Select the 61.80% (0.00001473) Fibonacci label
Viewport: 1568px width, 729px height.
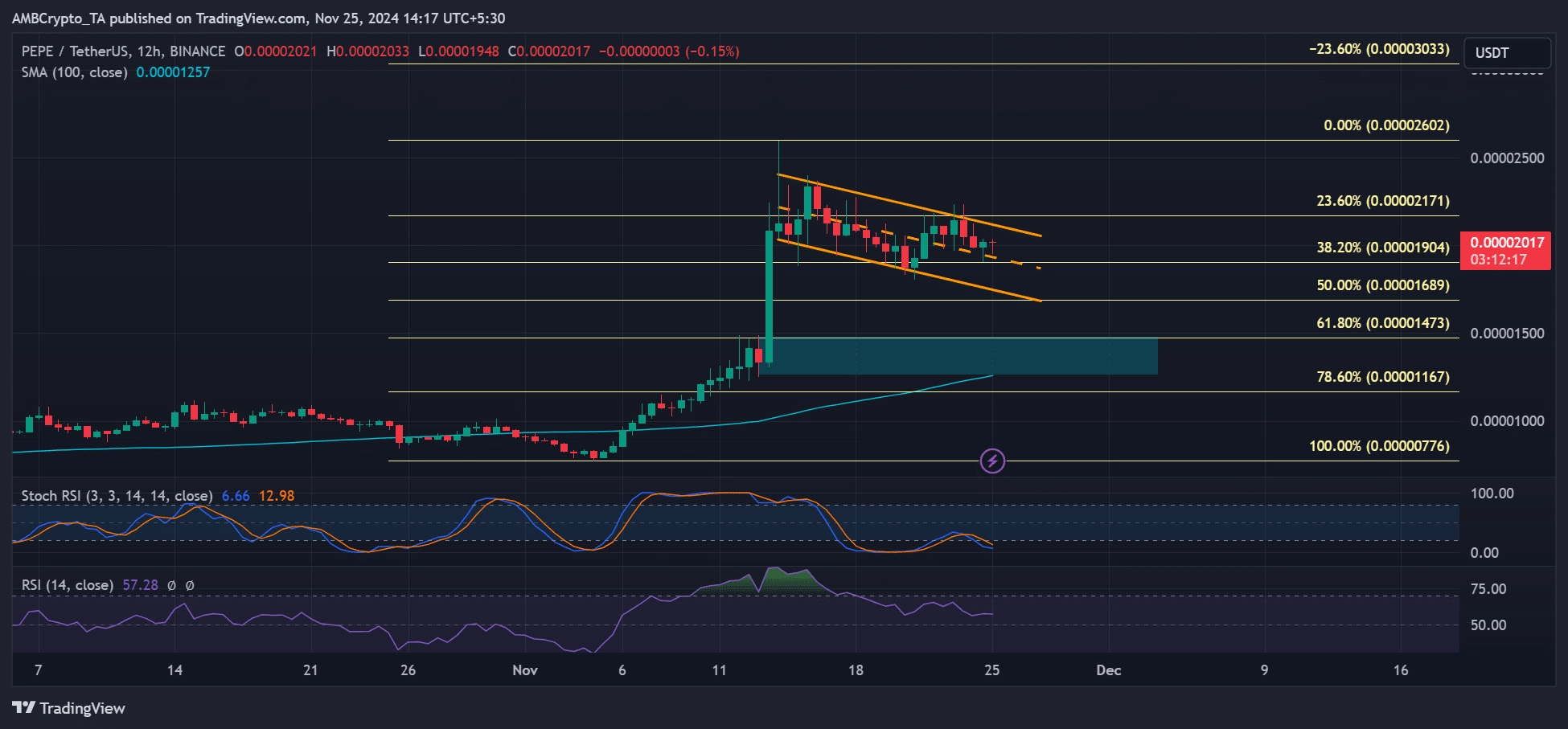[x=1383, y=323]
